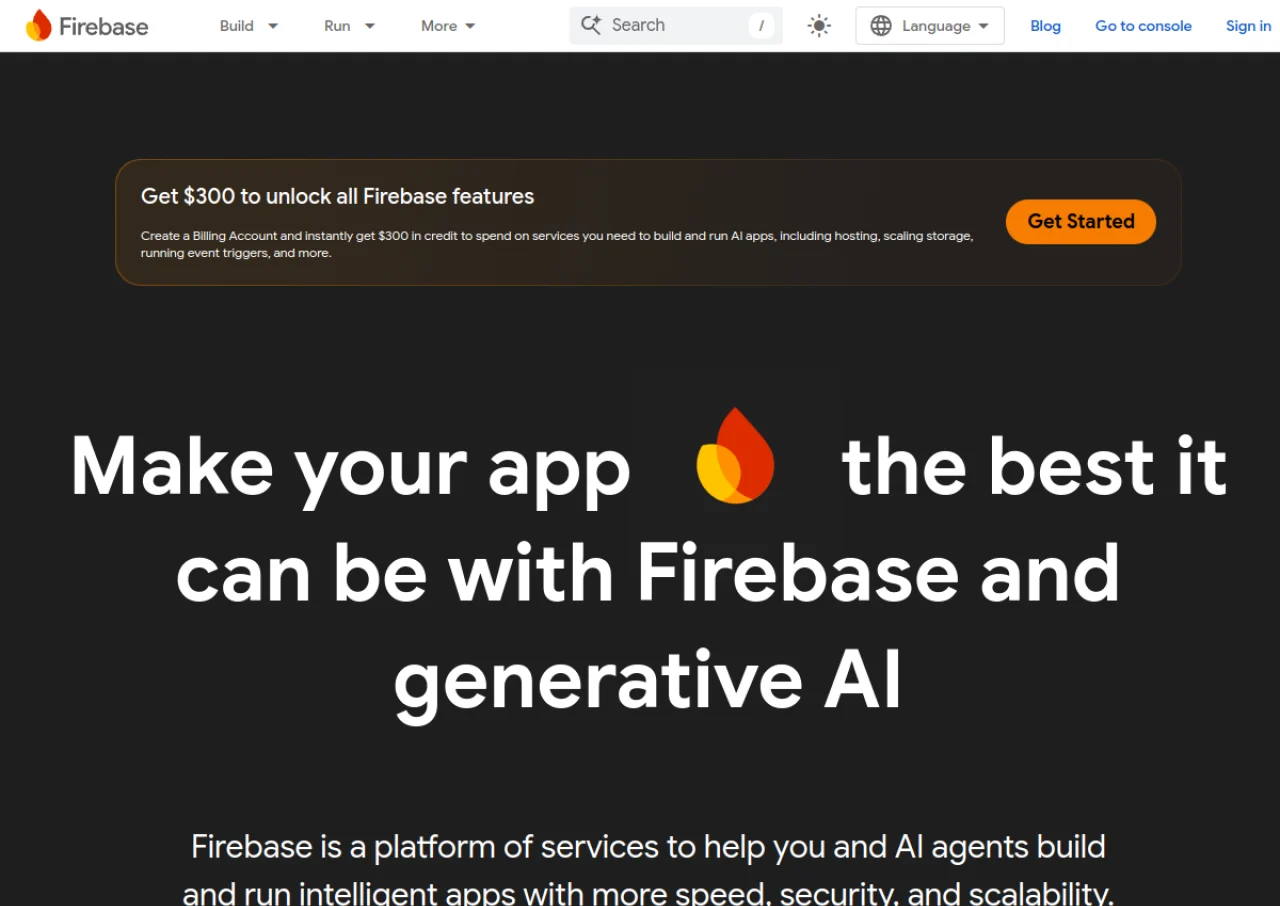1280x906 pixels.
Task: Open the Blog link
Action: [x=1045, y=26]
